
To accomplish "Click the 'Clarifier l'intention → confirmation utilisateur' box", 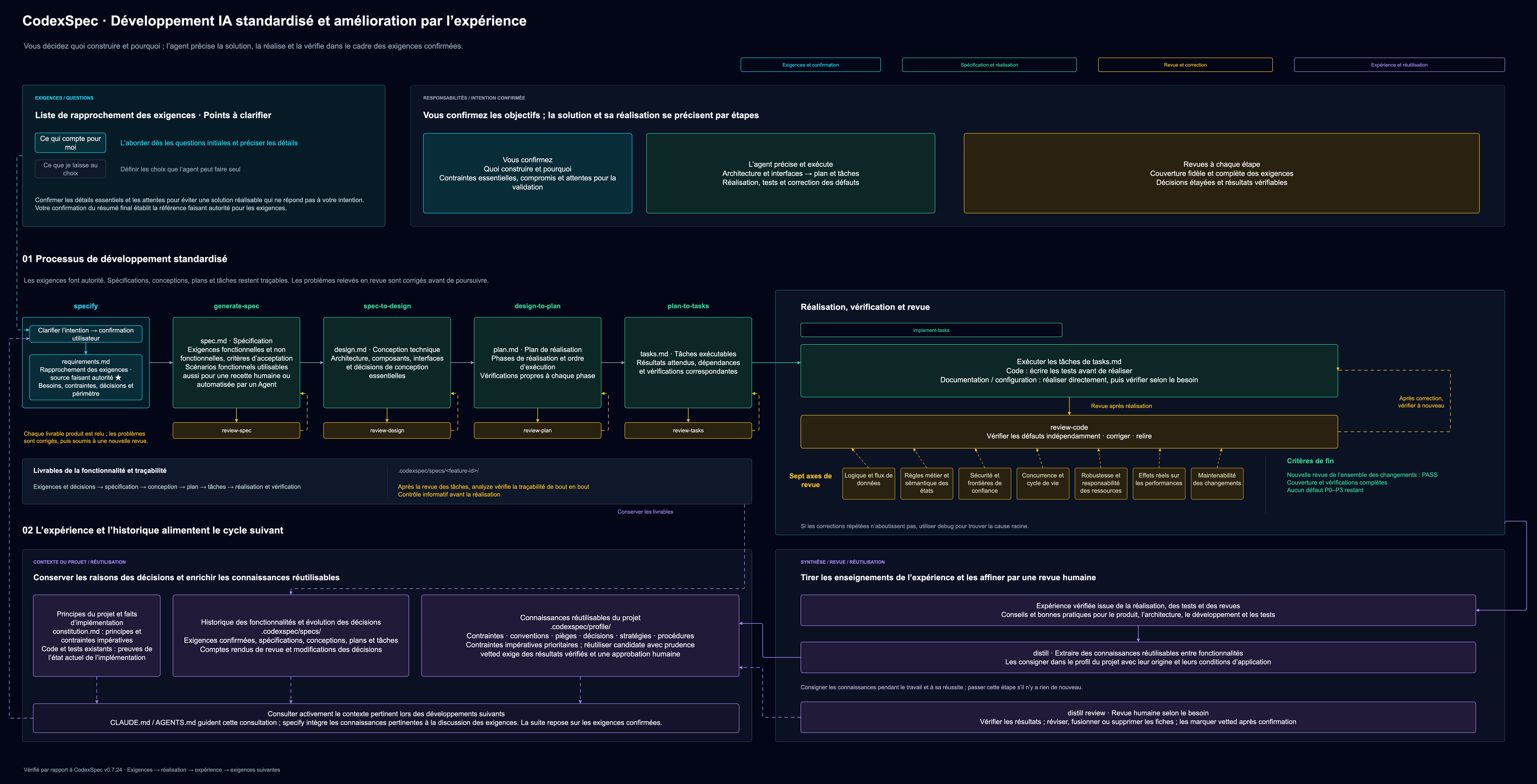I will click(x=86, y=334).
